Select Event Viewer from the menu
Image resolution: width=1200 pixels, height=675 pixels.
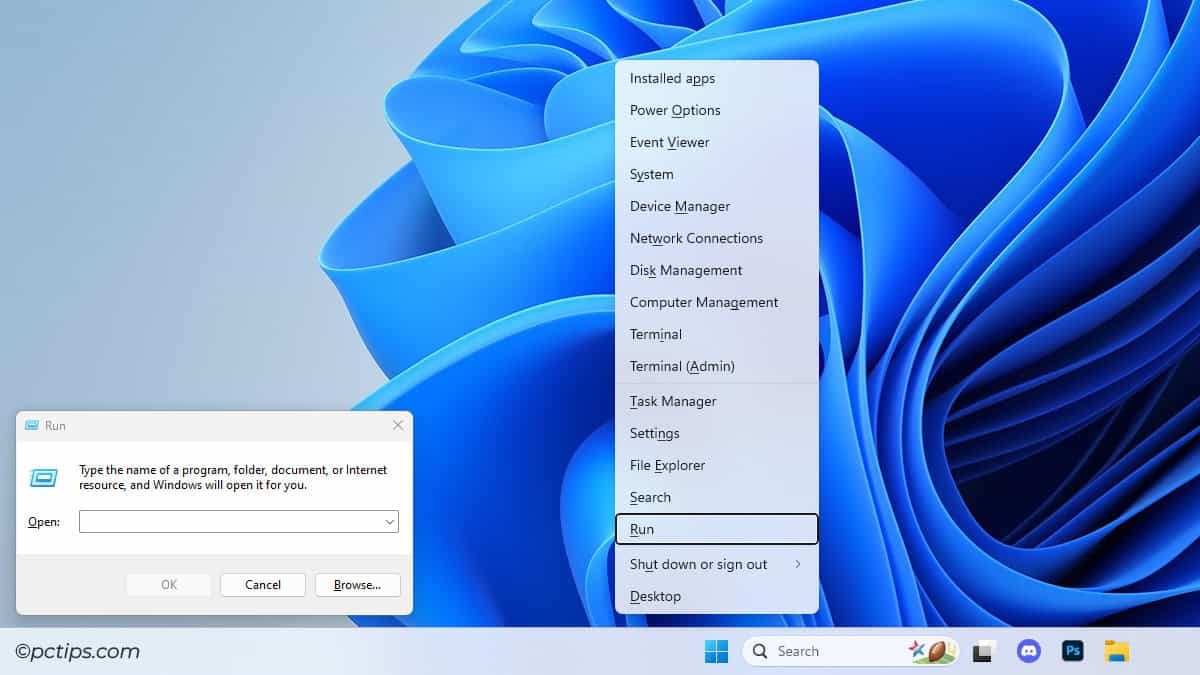(x=669, y=142)
